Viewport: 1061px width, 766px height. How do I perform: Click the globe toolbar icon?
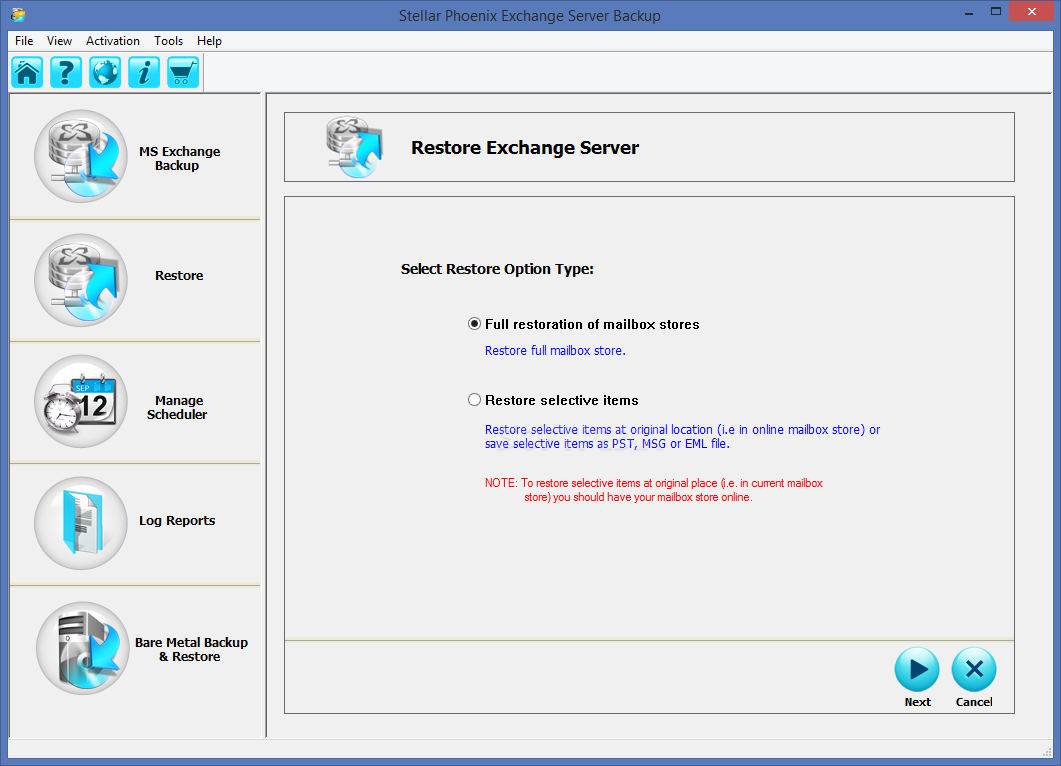(105, 72)
